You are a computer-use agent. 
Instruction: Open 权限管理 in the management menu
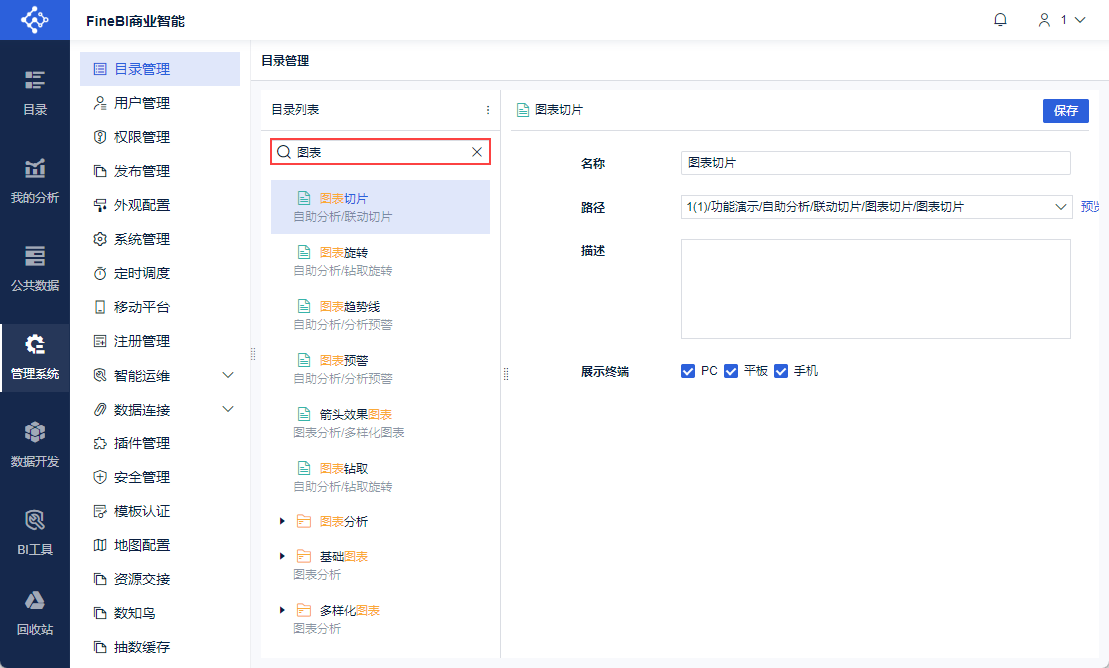tap(141, 137)
